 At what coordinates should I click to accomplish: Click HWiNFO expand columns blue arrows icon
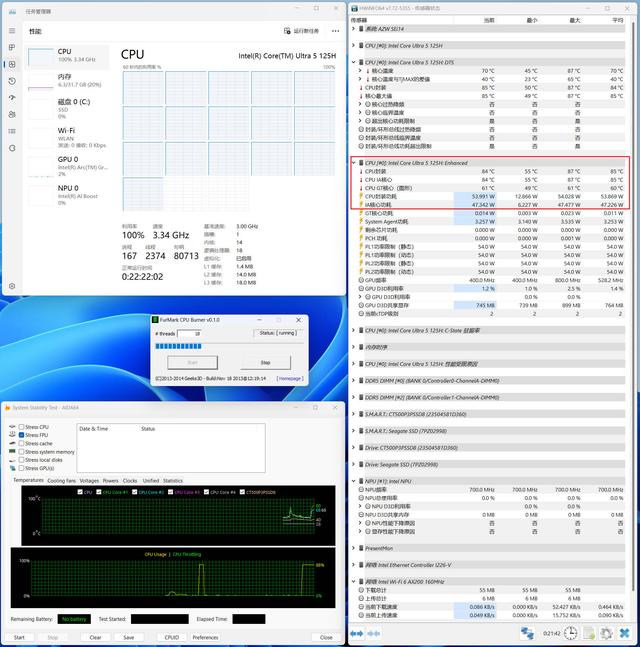click(357, 633)
